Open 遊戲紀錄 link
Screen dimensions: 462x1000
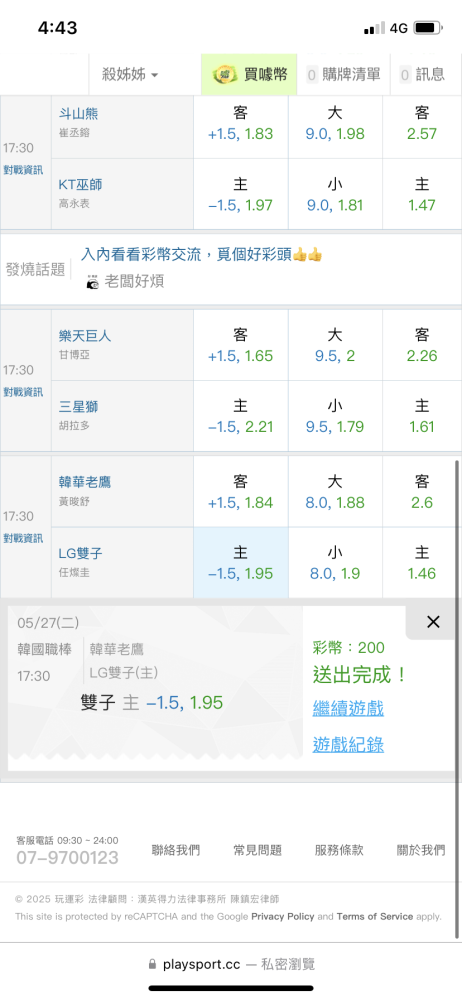click(x=348, y=744)
